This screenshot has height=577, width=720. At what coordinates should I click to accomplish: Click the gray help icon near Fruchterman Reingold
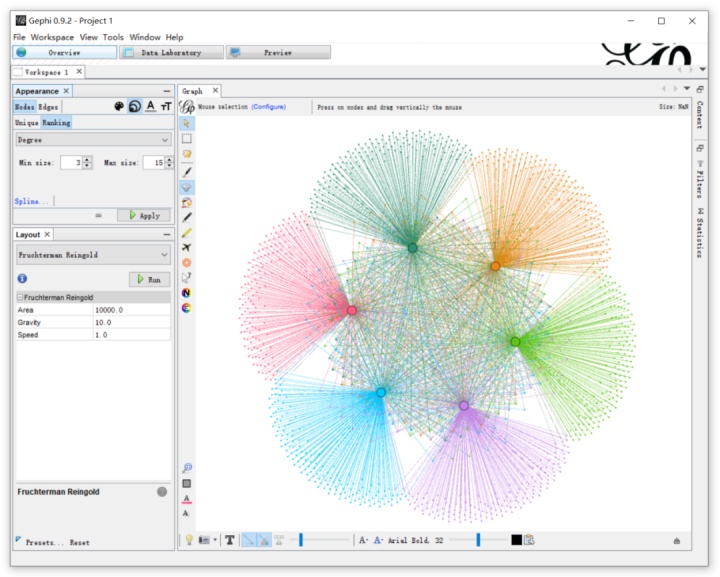click(x=162, y=492)
